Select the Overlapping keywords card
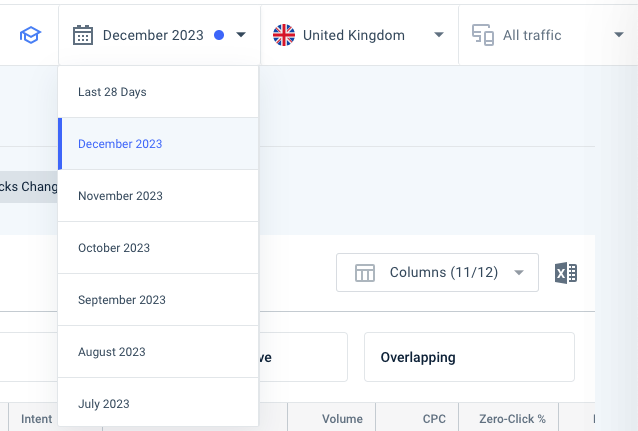This screenshot has width=638, height=431. (469, 357)
